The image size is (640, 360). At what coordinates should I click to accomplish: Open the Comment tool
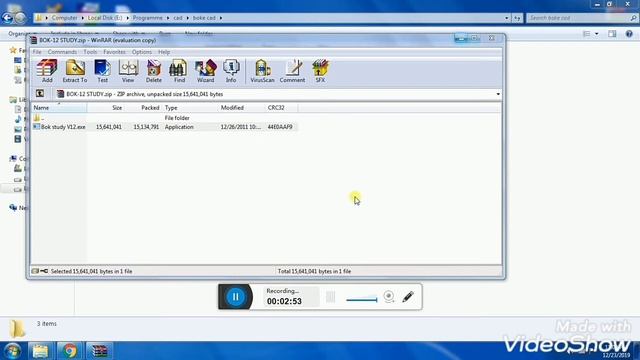click(292, 71)
